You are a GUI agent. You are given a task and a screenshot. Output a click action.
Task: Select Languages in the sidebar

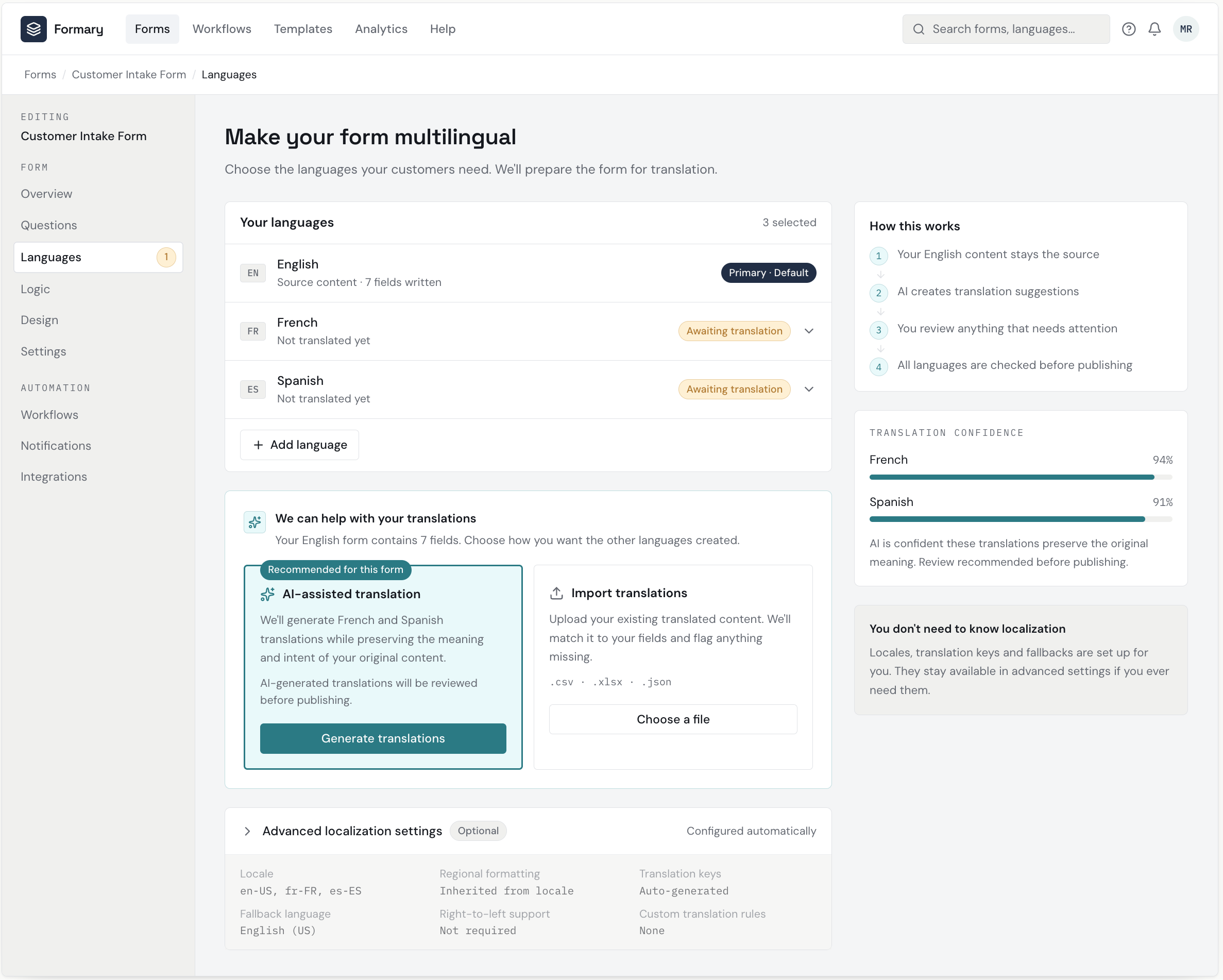pos(98,257)
